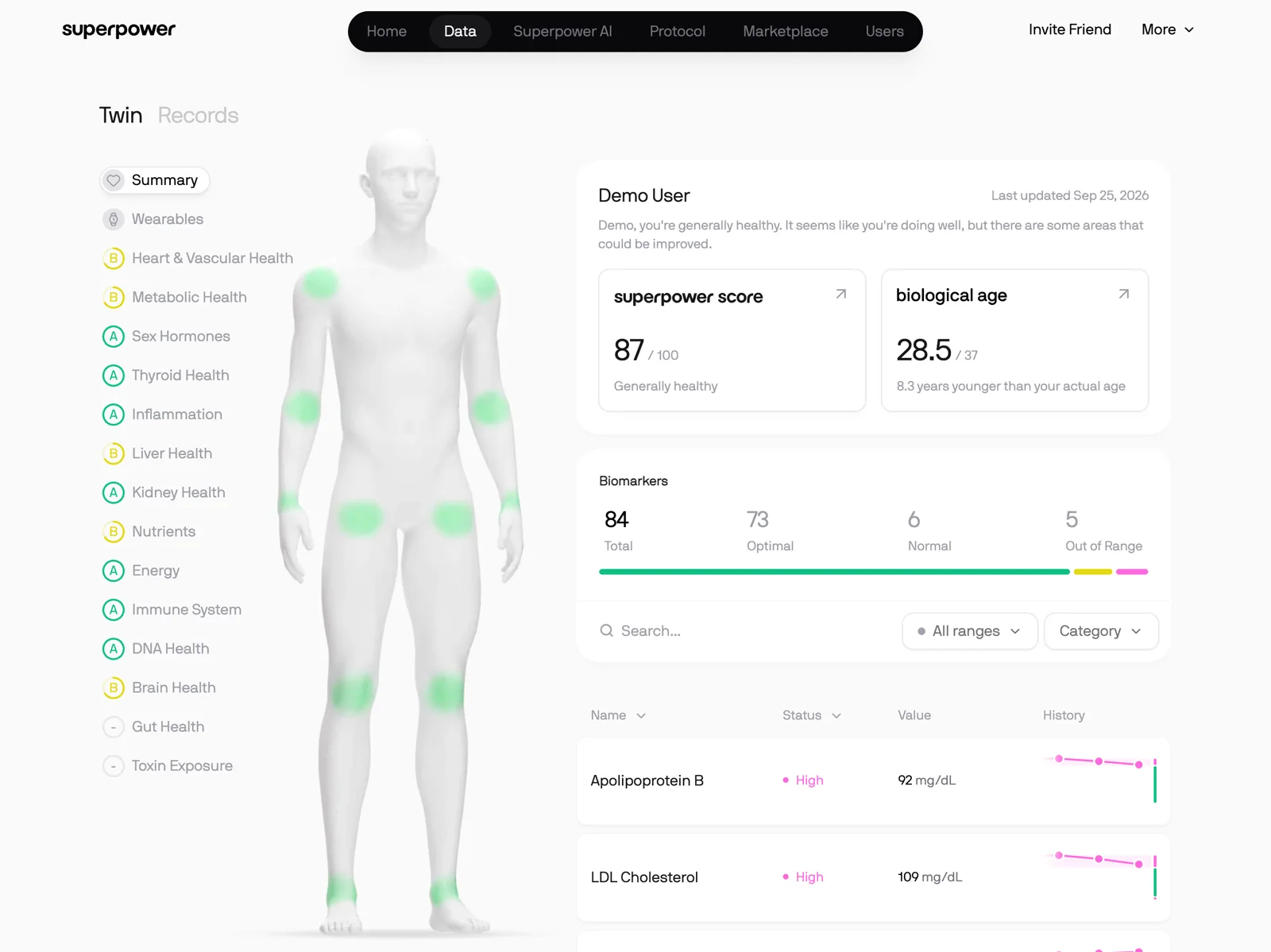
Task: Open biological age details arrow icon
Action: (x=1124, y=294)
